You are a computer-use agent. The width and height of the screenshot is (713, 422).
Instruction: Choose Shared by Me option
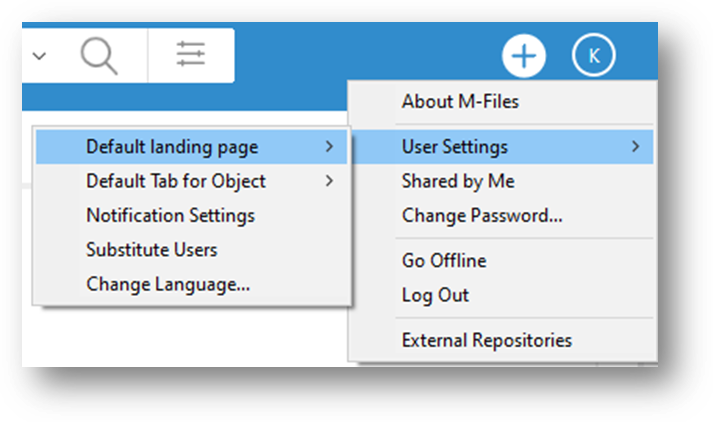[502, 181]
